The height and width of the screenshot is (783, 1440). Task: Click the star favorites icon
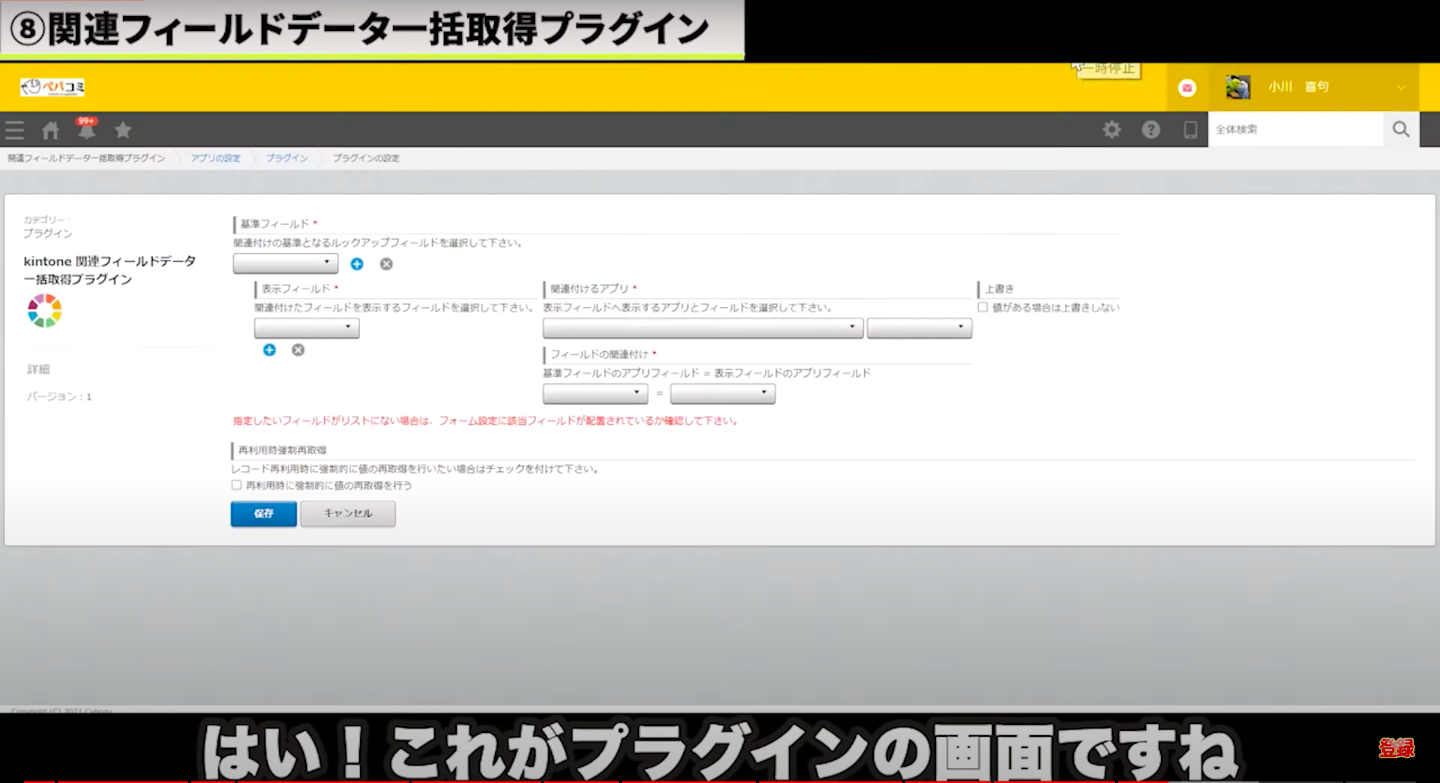123,130
